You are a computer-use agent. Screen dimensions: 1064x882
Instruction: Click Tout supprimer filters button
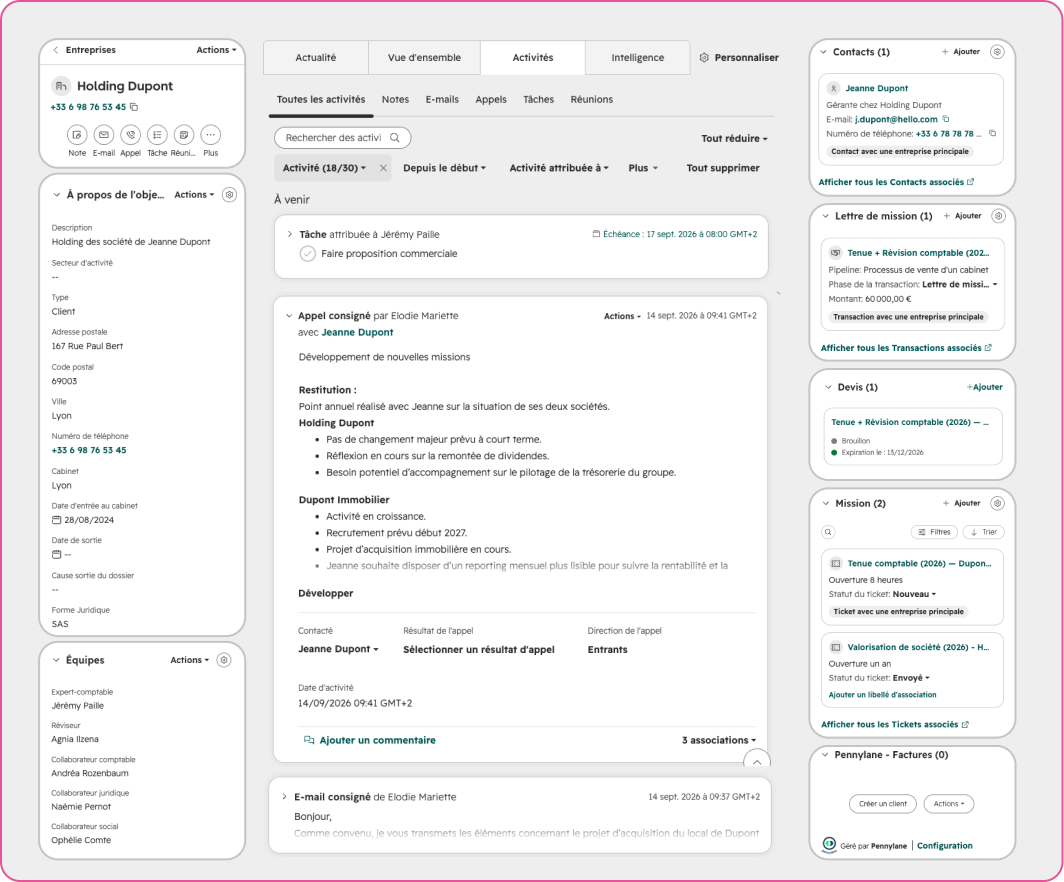point(723,168)
